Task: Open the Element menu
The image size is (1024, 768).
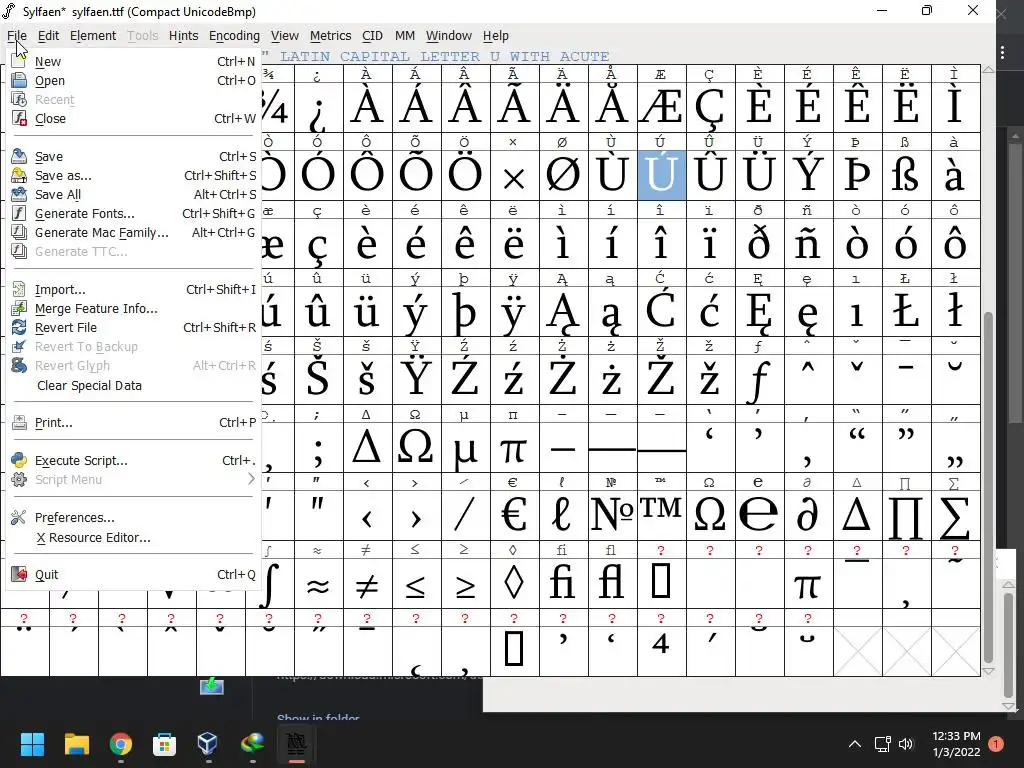Action: [x=93, y=36]
